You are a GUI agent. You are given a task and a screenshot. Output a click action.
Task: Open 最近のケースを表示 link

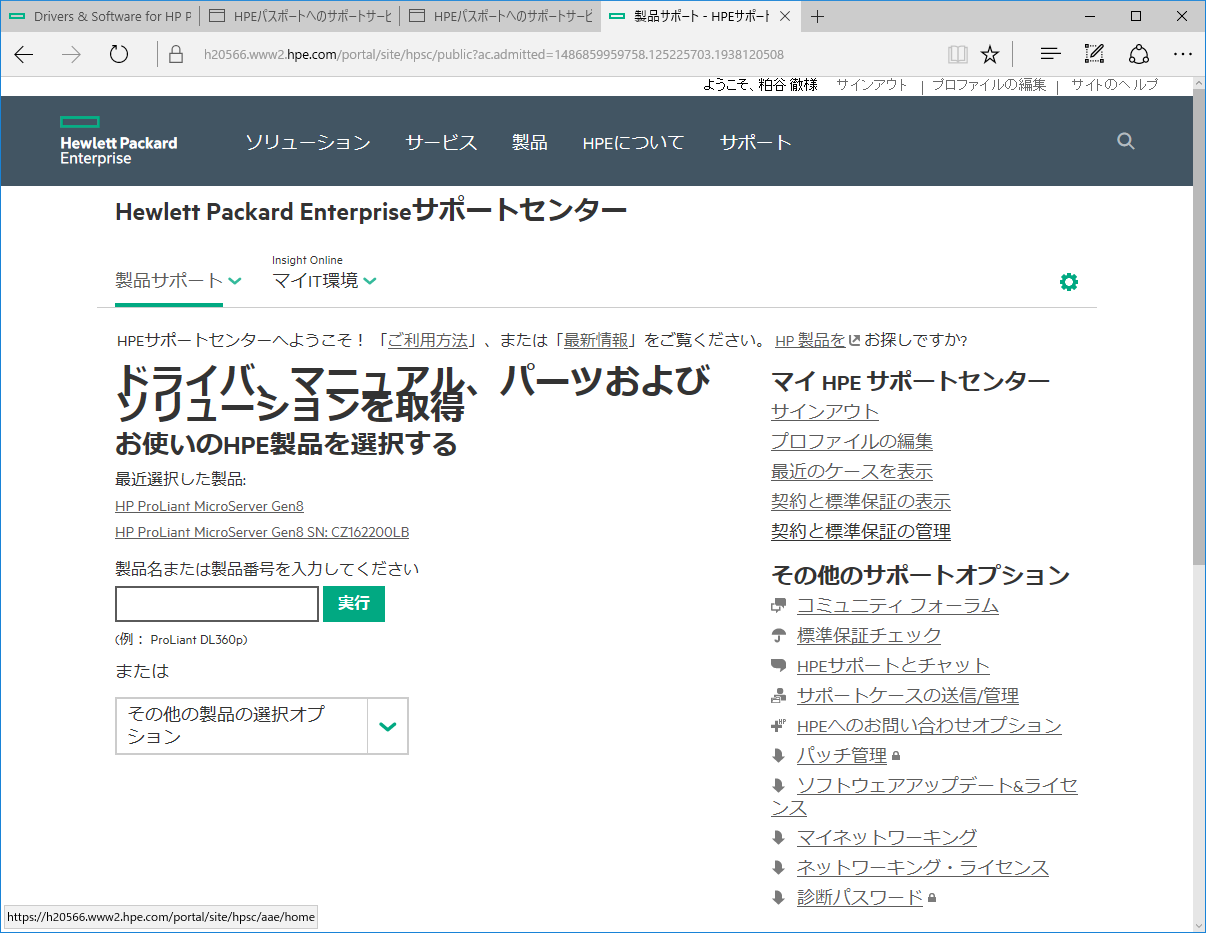pos(852,472)
